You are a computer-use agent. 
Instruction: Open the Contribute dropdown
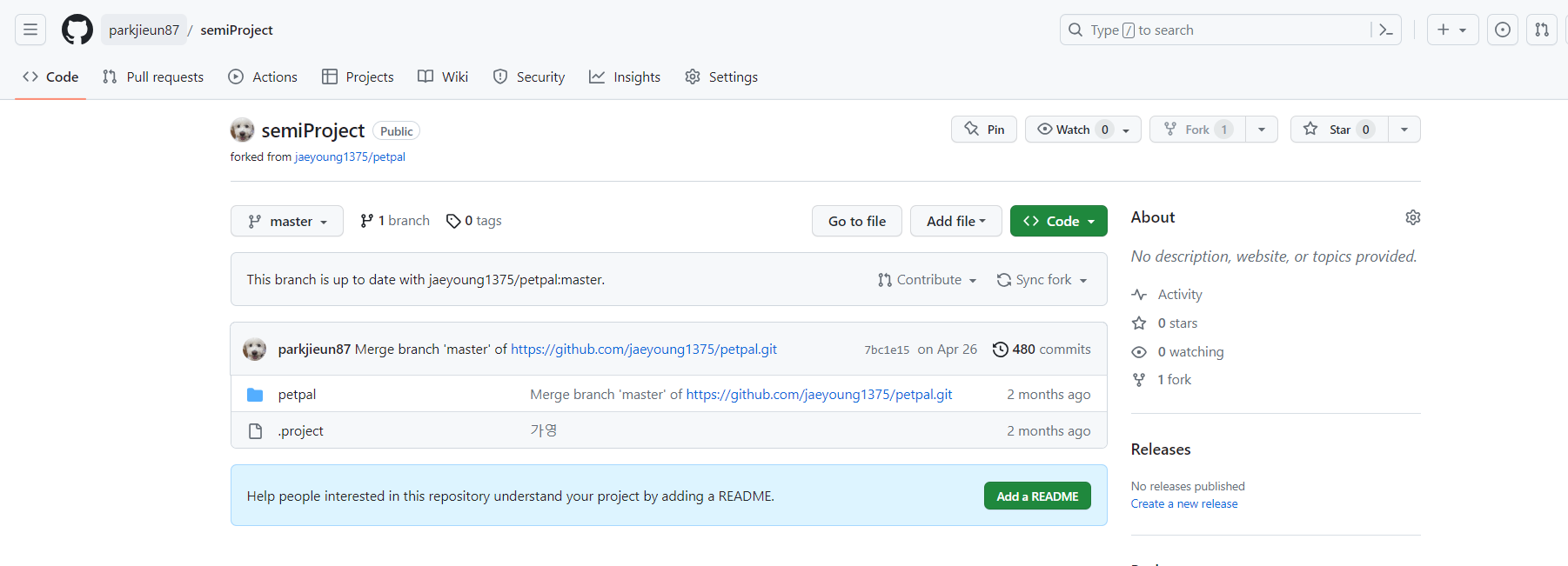(x=928, y=280)
